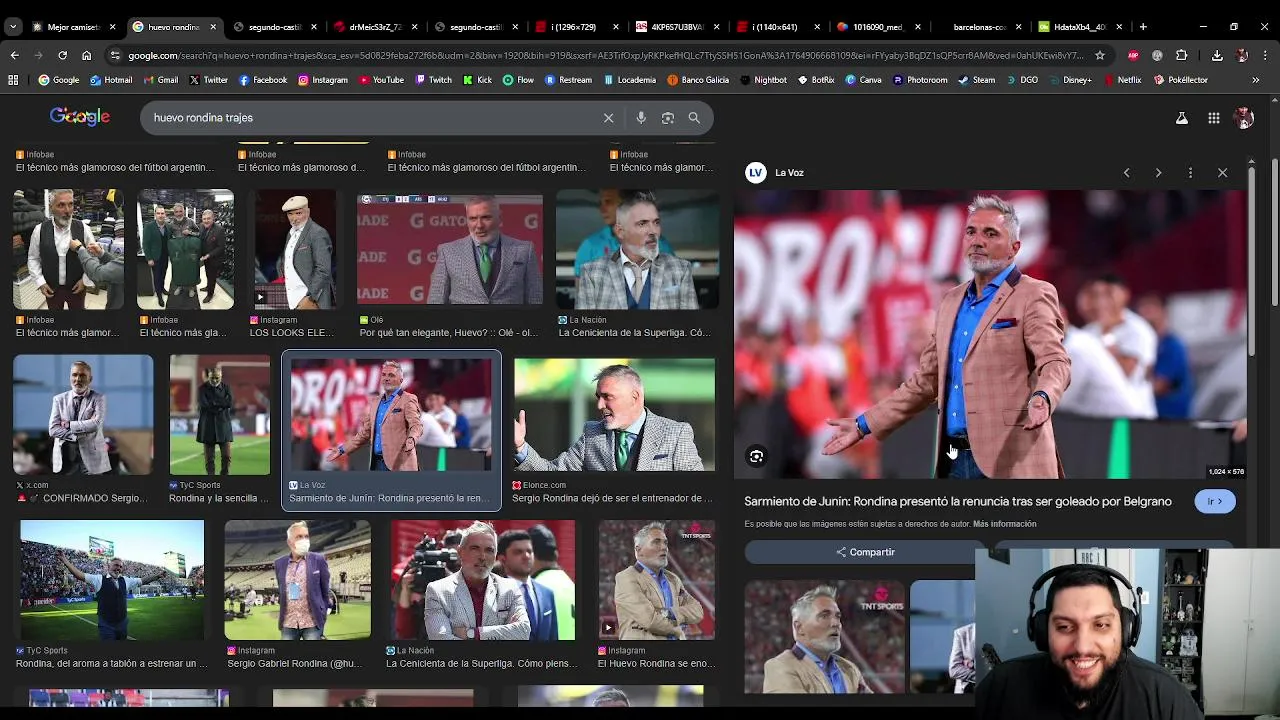The height and width of the screenshot is (720, 1280).
Task: Search inside image with the Lens overlay icon
Action: coord(756,456)
